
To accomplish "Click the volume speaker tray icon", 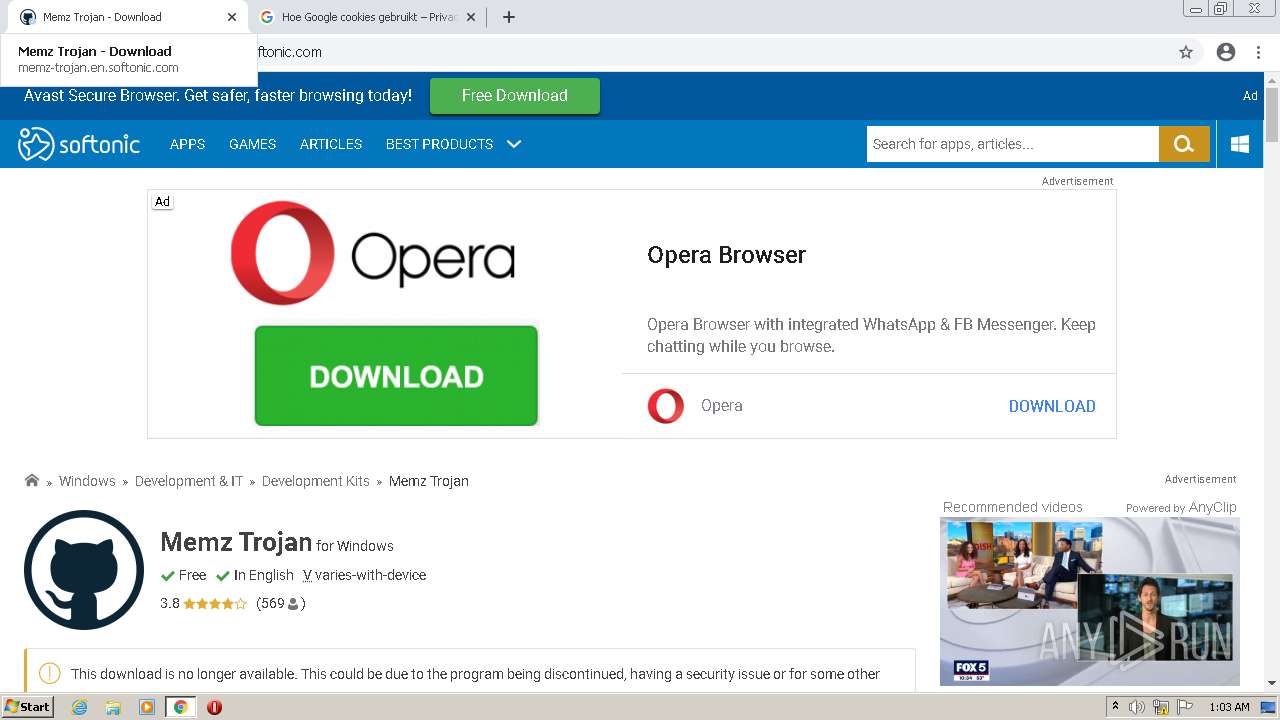I will (1137, 707).
